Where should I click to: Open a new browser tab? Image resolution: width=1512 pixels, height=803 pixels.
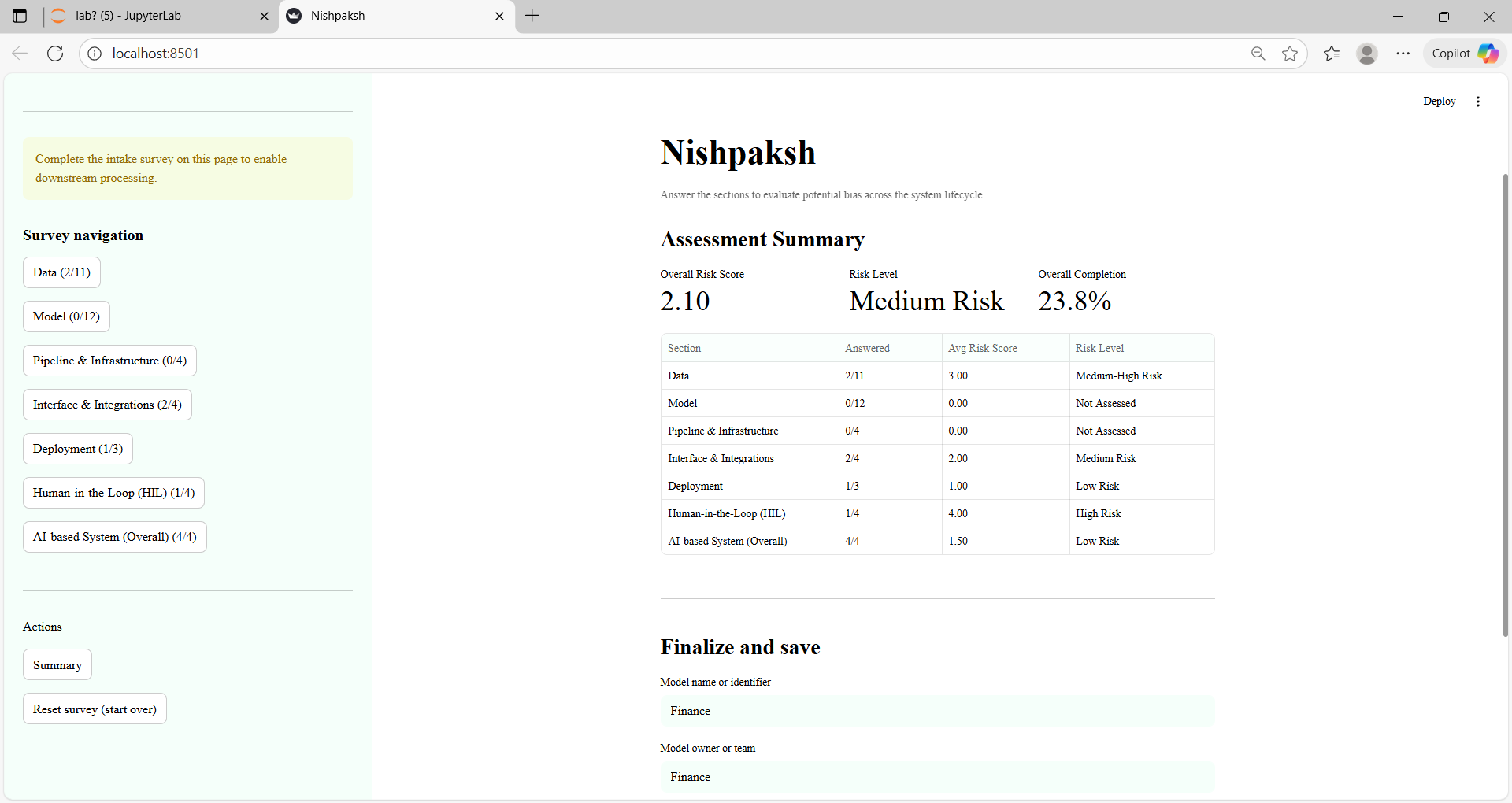(532, 16)
